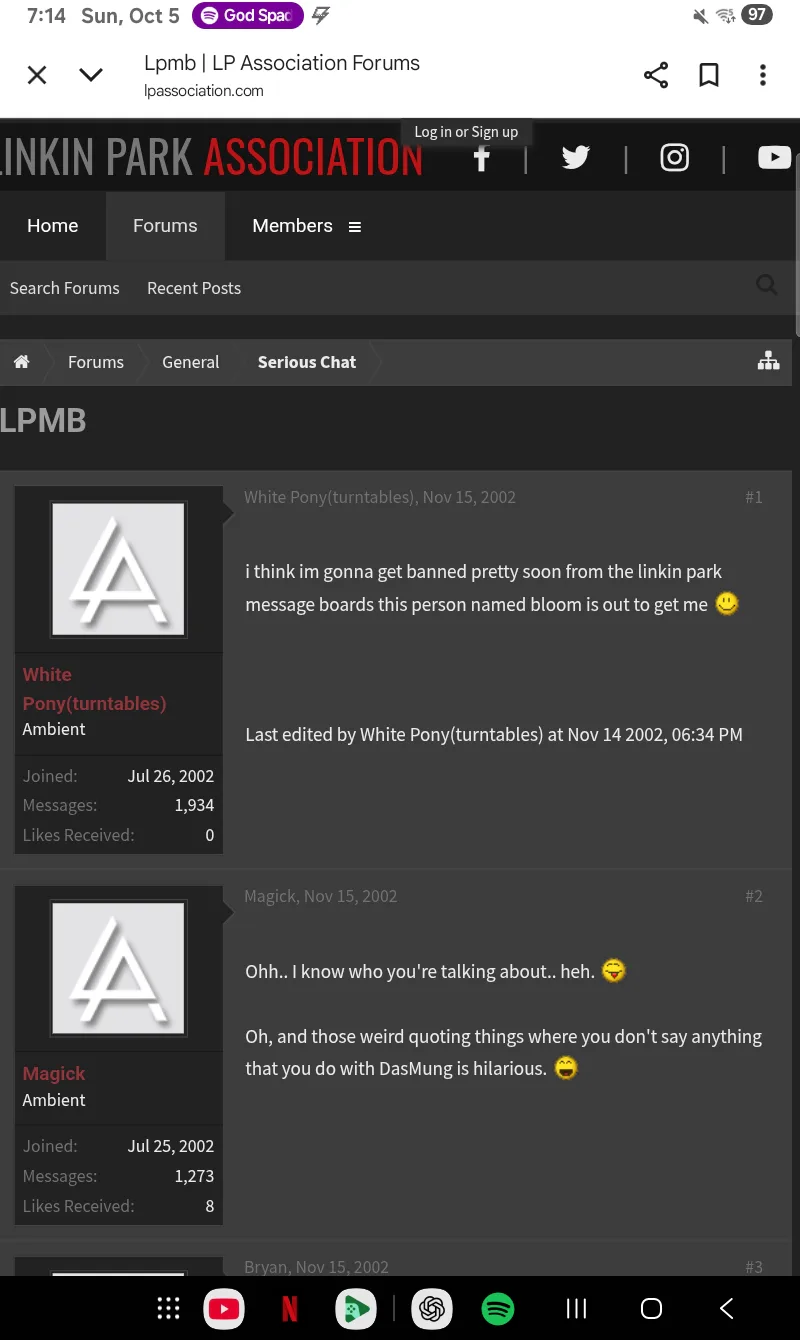This screenshot has width=800, height=1340.
Task: Go to the Home tab
Action: [53, 226]
